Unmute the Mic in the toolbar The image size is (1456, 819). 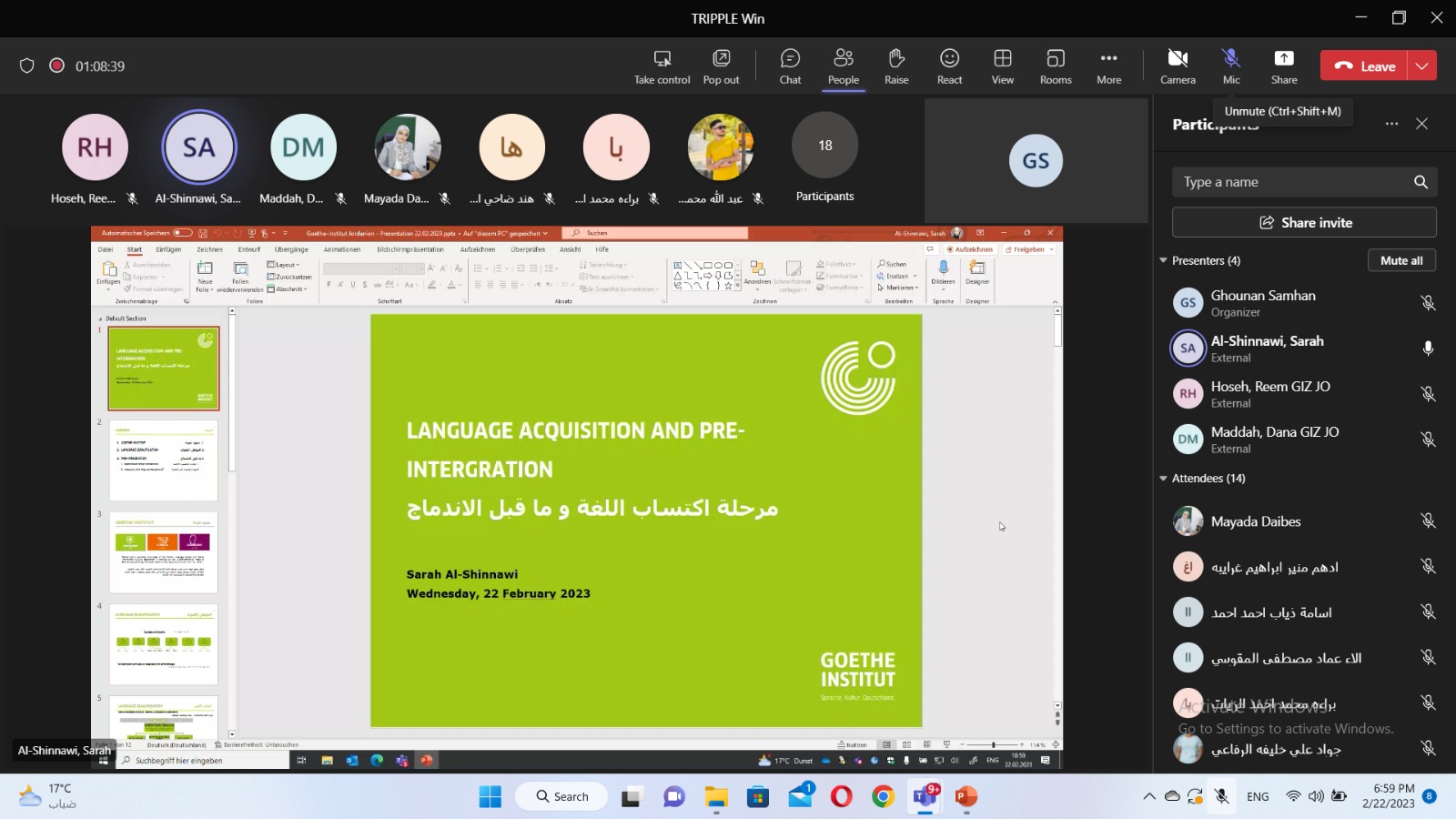click(1231, 66)
